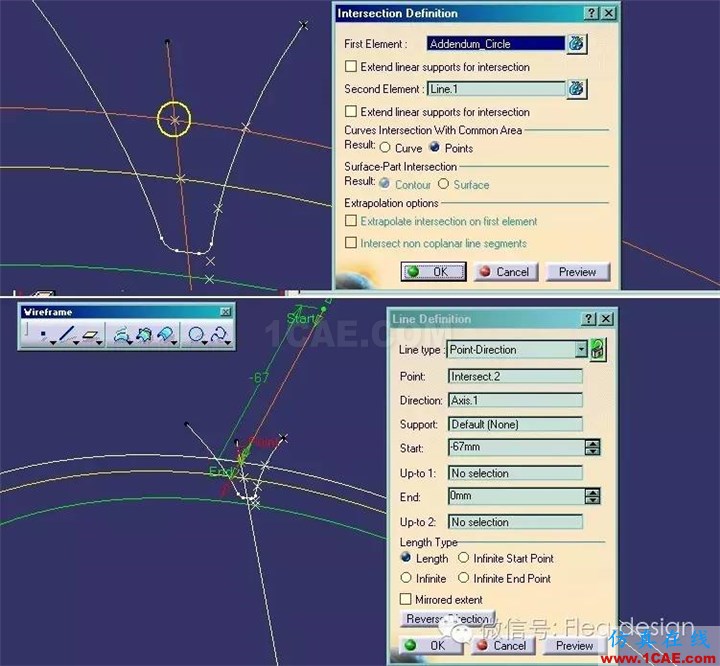This screenshot has width=720, height=666.
Task: Select the Parallel Curve tool in Wireframe toolbar
Action: 165,334
